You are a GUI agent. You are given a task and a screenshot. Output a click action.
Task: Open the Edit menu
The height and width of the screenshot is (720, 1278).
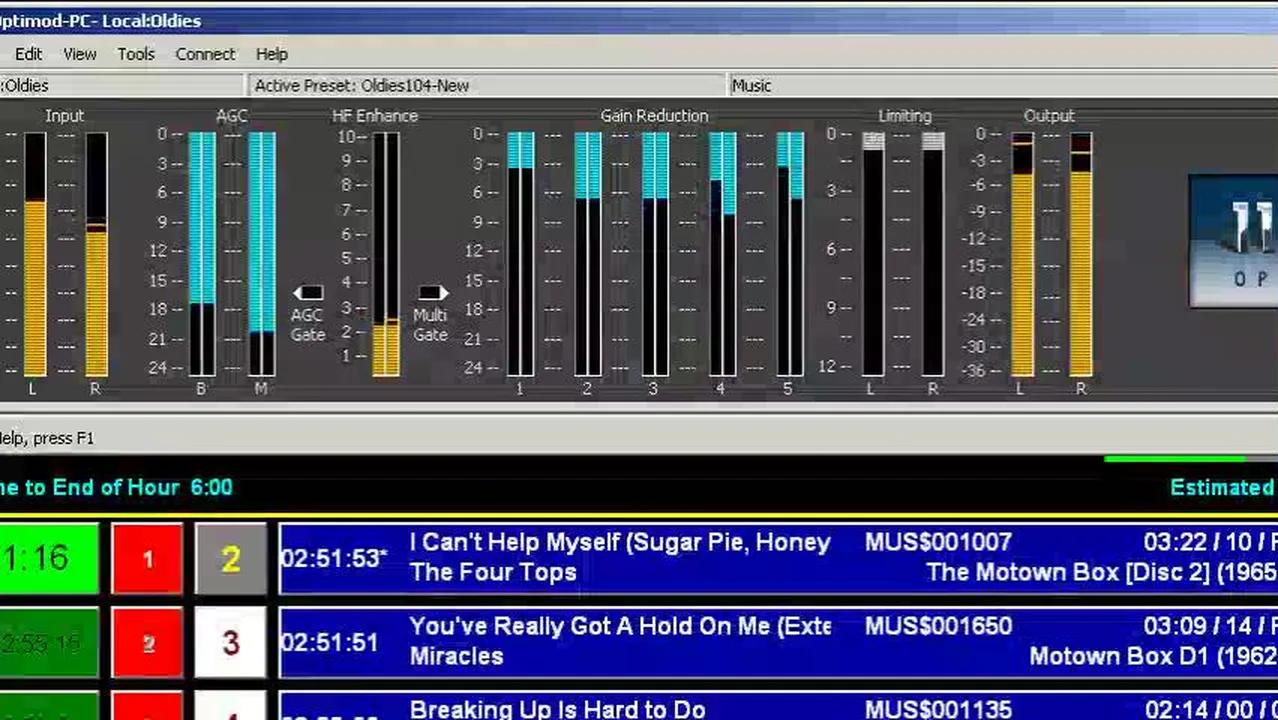tap(28, 54)
